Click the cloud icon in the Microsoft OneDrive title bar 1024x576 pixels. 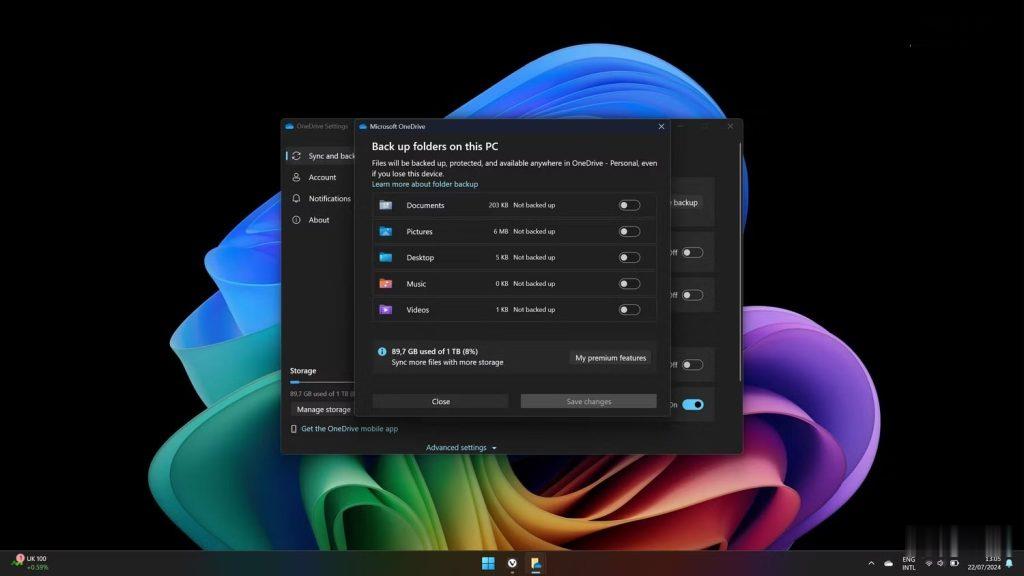tap(363, 127)
